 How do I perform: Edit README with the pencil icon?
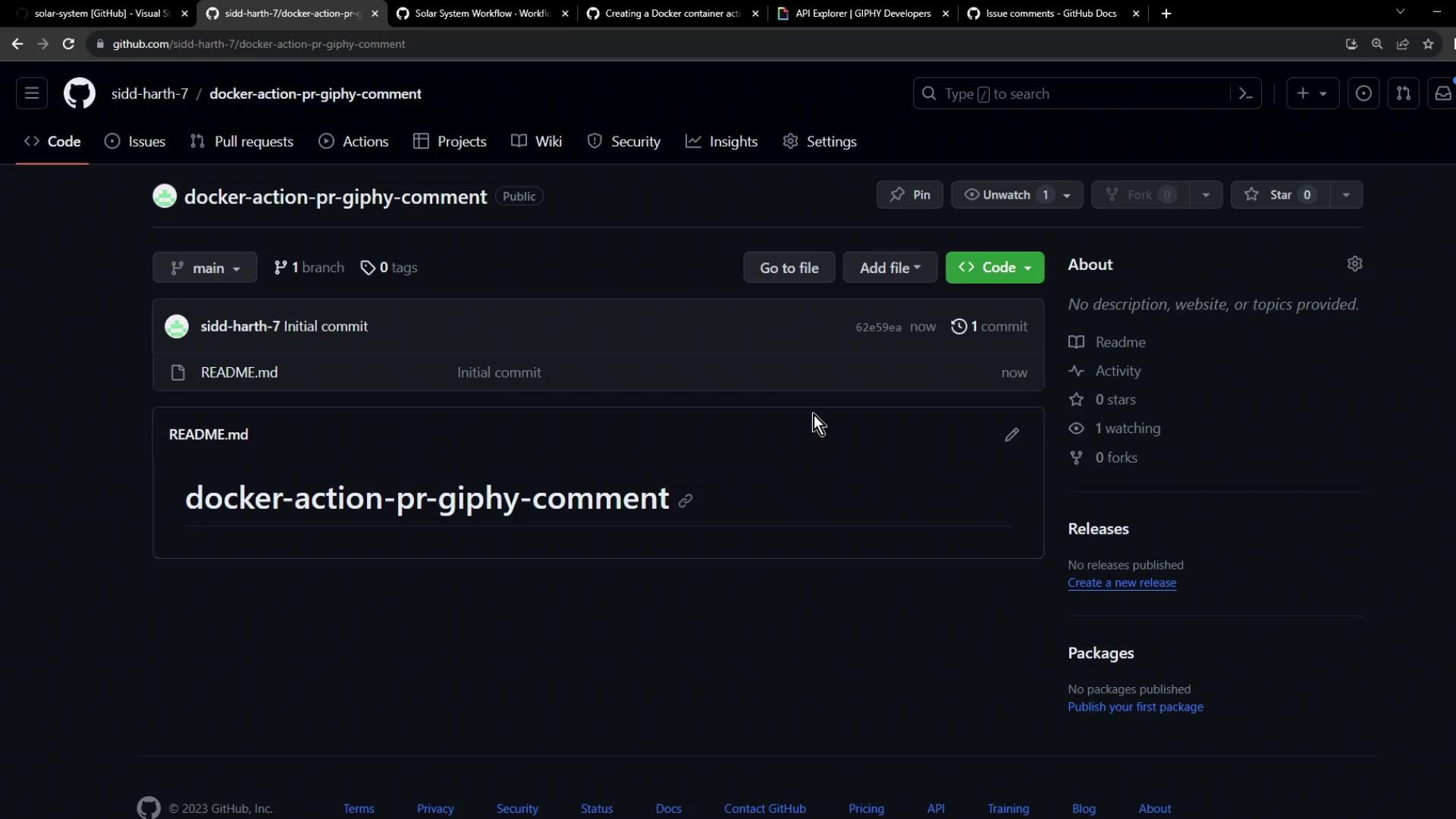click(1012, 435)
